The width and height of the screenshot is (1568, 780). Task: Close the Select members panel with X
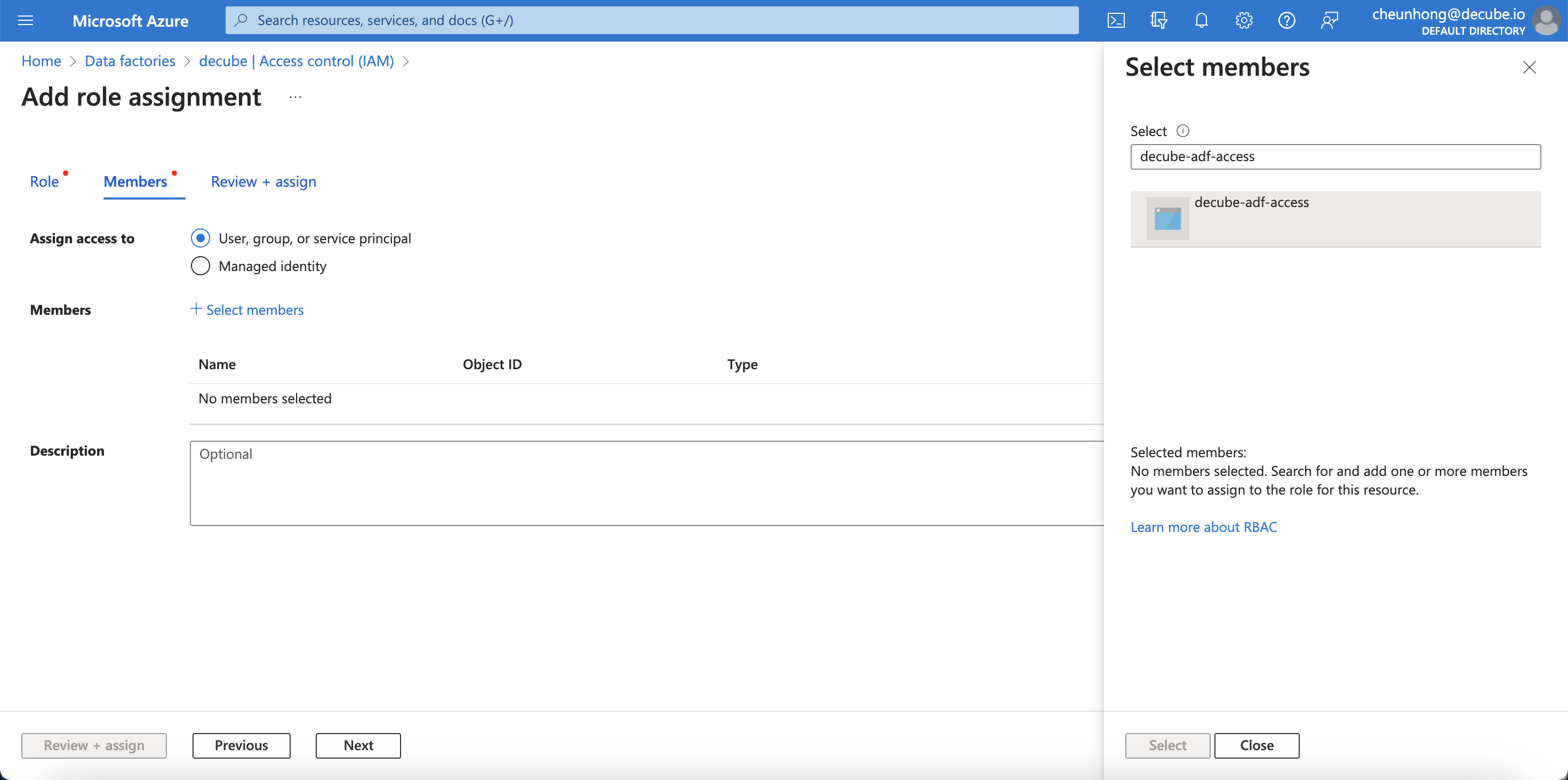pyautogui.click(x=1529, y=67)
